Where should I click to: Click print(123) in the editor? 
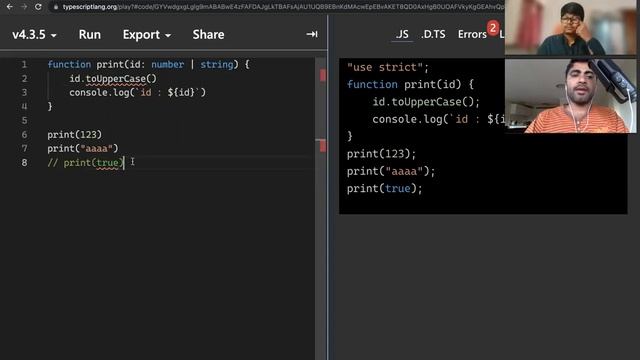coord(74,135)
